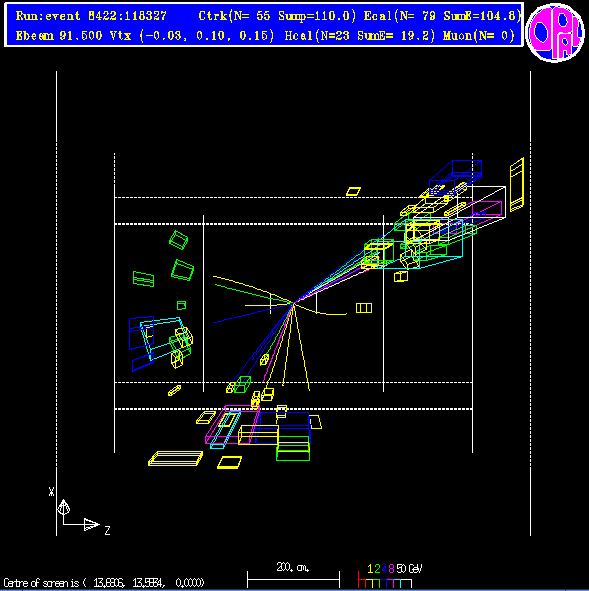Screen dimensions: 589x591
Task: Select the small yellow parallelogram at top center
Action: click(x=353, y=191)
